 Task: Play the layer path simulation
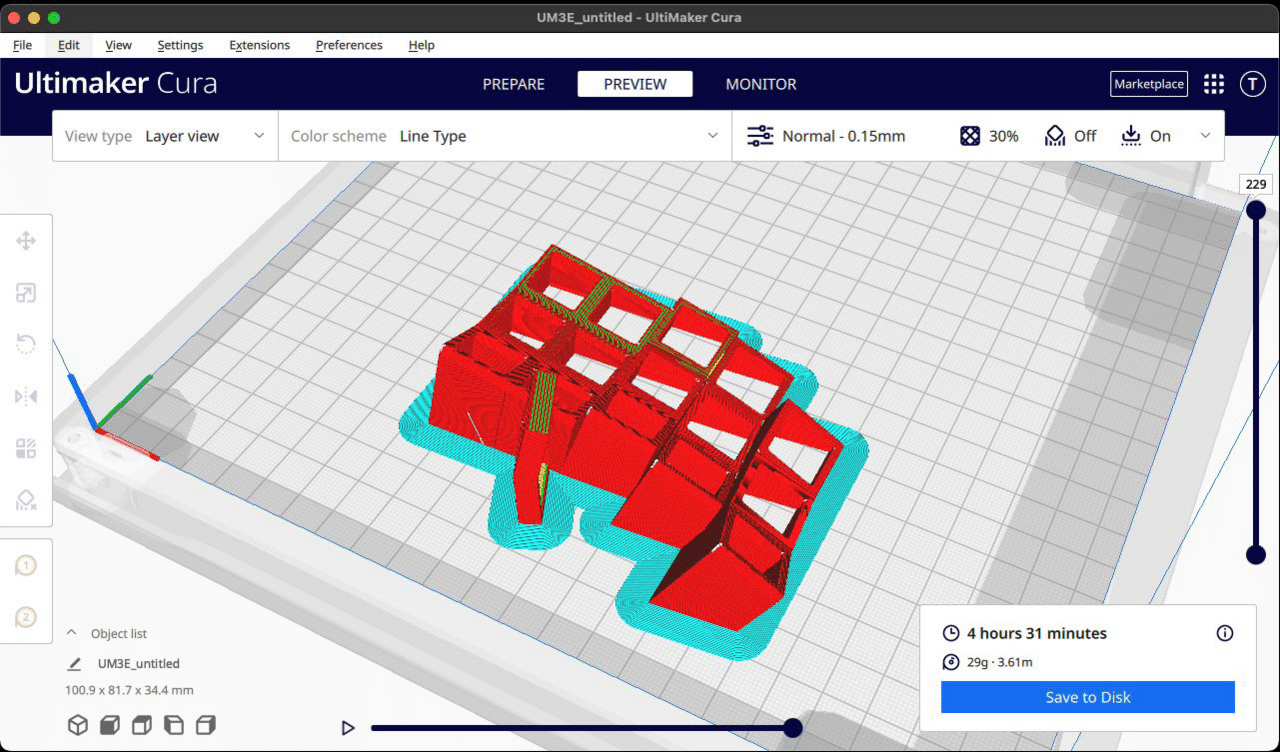(348, 728)
